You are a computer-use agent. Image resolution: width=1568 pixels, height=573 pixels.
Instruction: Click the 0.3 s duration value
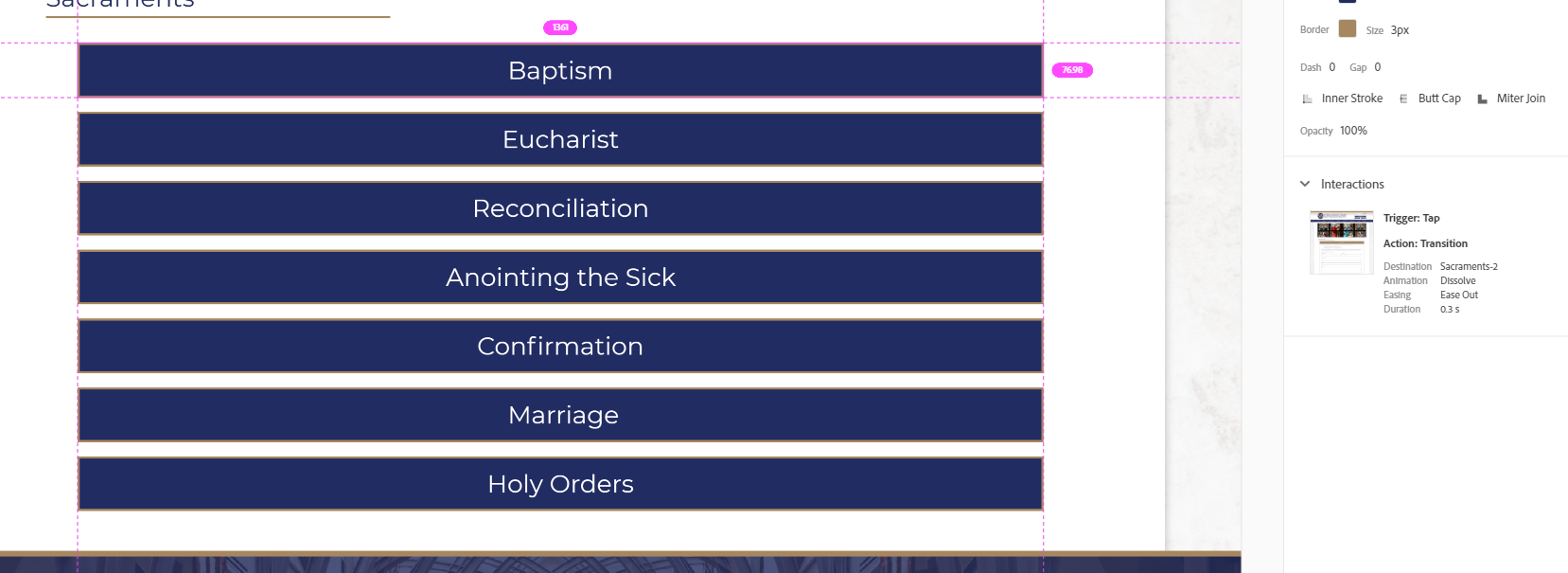(1450, 310)
